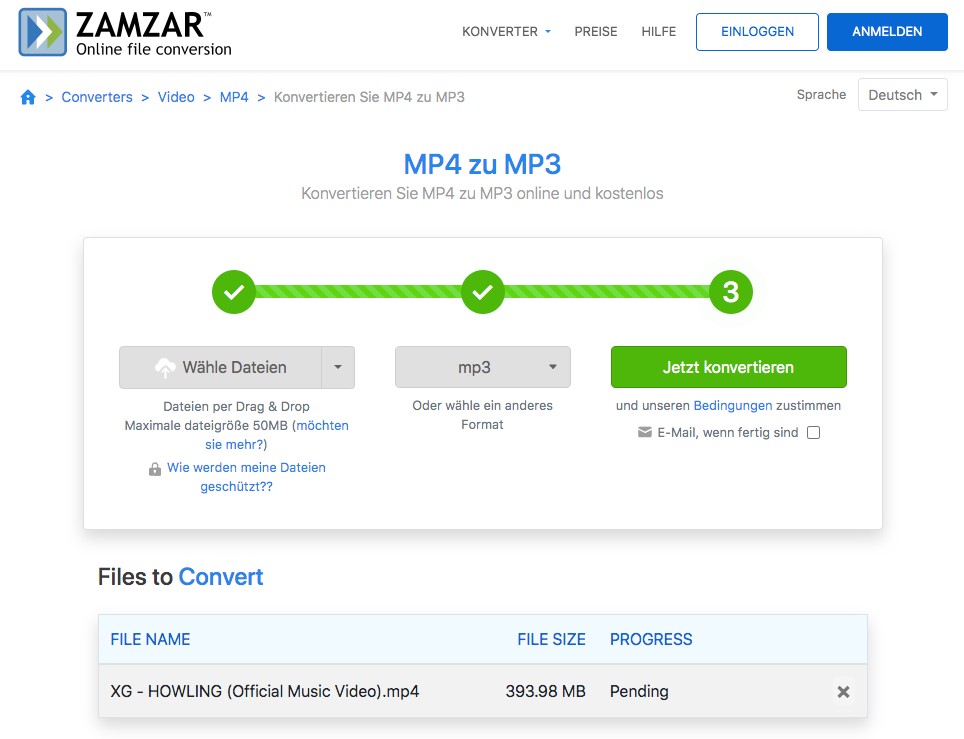Select the 'XG - HOWLING (Official Music Video).mp4' filename
The height and width of the screenshot is (739, 964).
(x=265, y=691)
